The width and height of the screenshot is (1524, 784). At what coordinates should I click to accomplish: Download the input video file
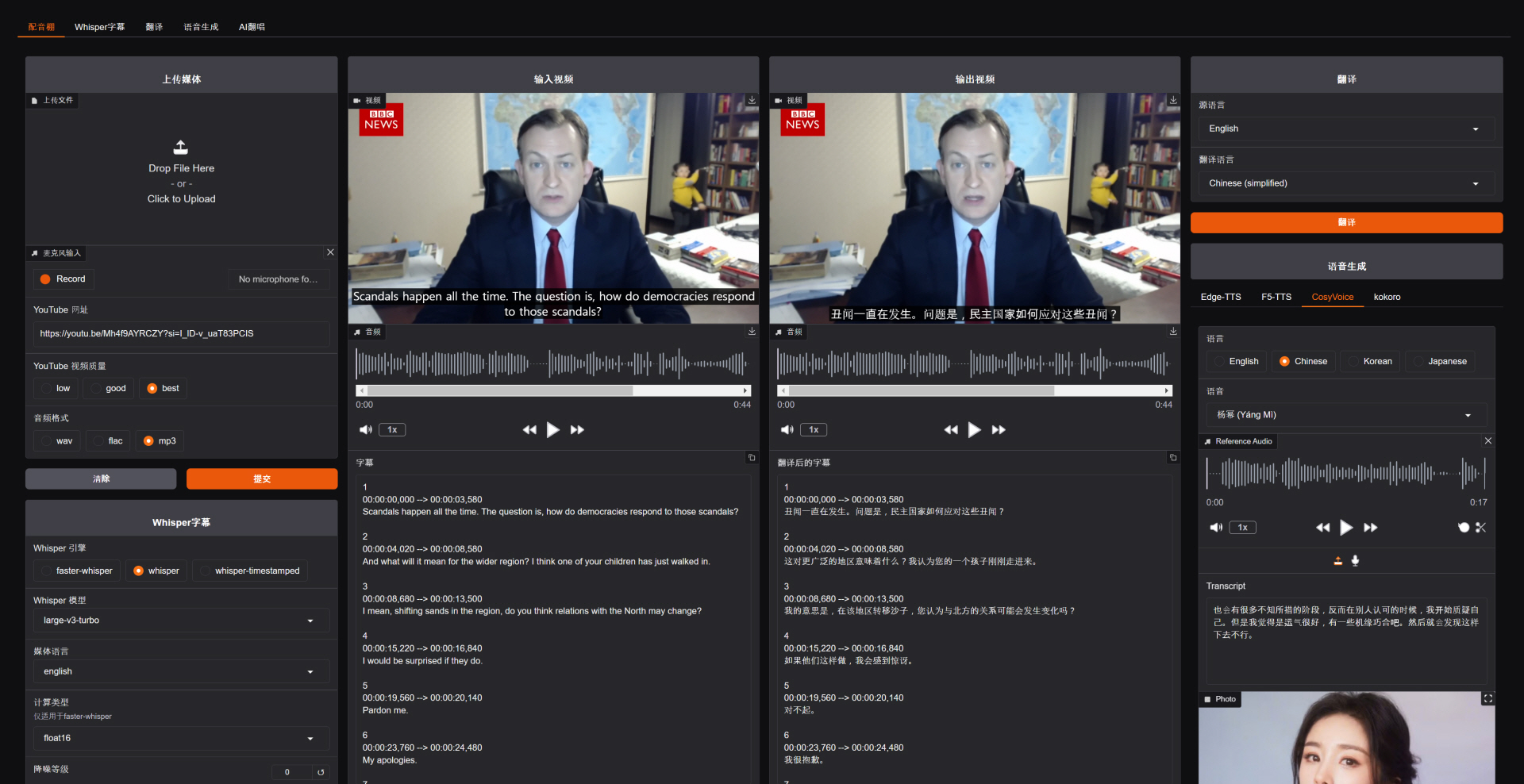tap(752, 100)
